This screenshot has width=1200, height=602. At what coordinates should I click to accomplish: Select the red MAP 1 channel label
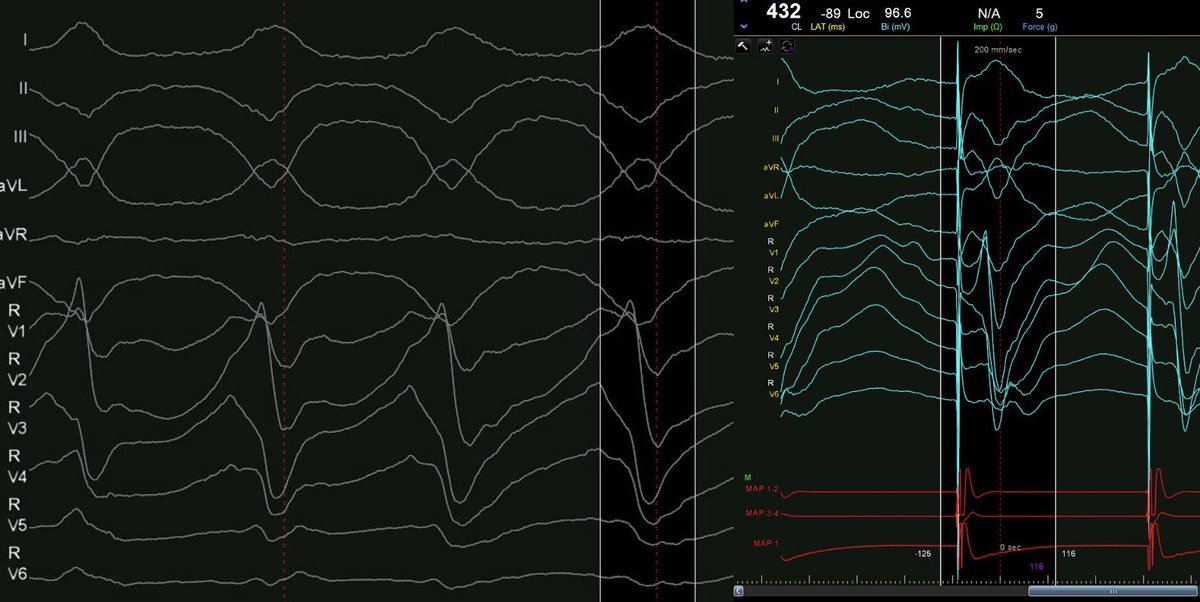coord(767,543)
